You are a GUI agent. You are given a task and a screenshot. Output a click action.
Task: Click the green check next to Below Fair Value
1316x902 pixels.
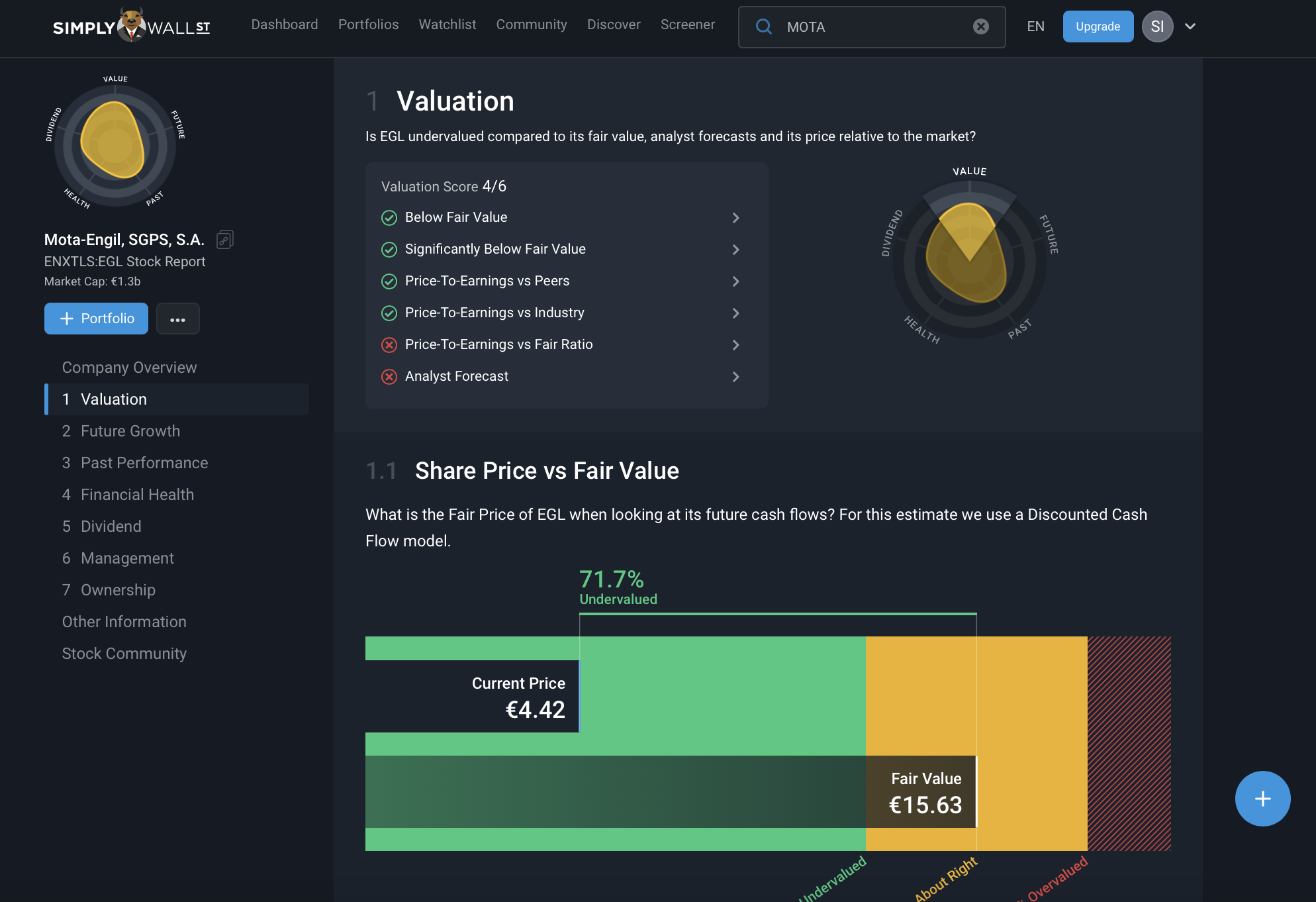click(x=389, y=218)
